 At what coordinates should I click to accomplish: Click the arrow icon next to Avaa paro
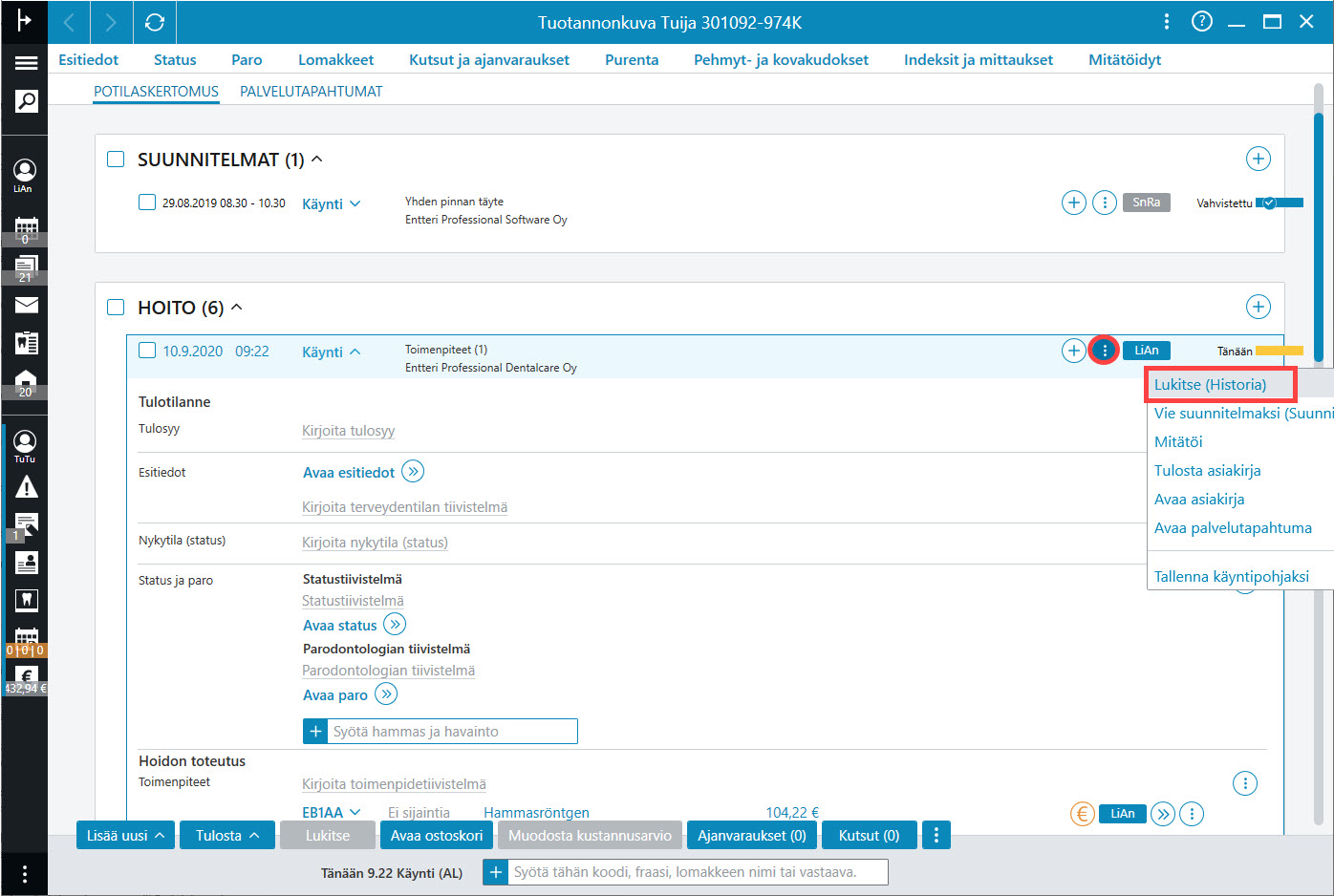(386, 694)
